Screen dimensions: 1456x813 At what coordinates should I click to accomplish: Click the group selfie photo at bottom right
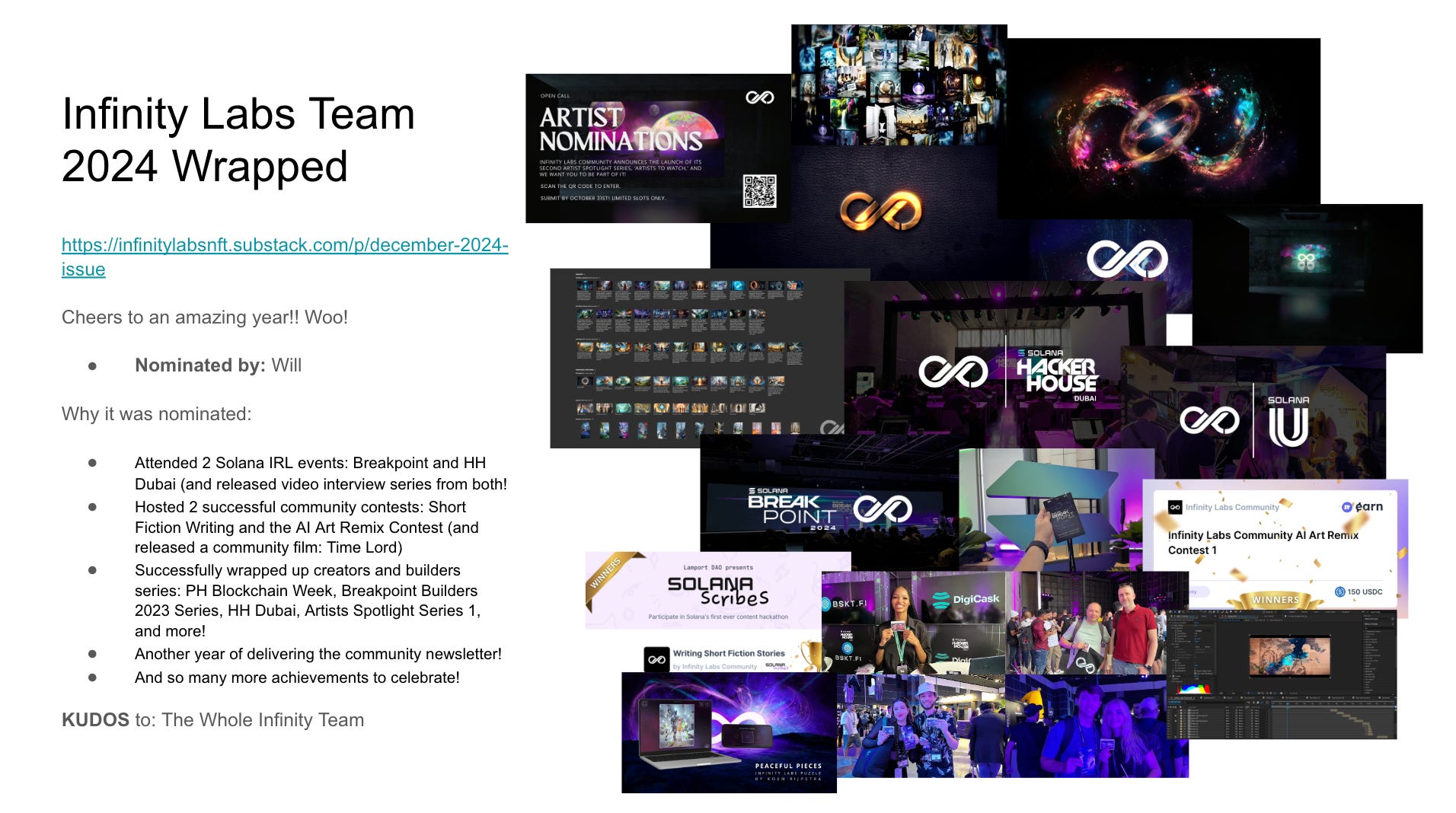click(x=1097, y=726)
